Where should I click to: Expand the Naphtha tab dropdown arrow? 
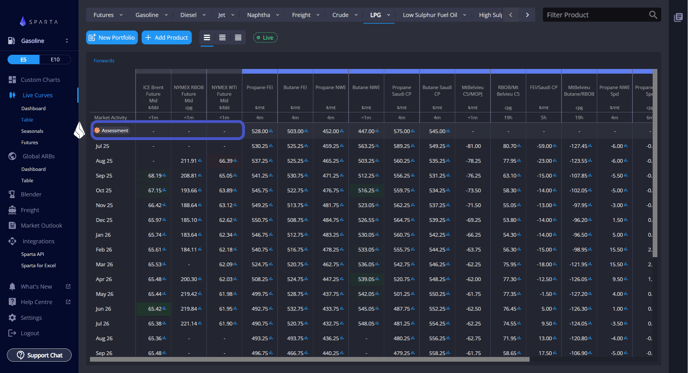[277, 15]
